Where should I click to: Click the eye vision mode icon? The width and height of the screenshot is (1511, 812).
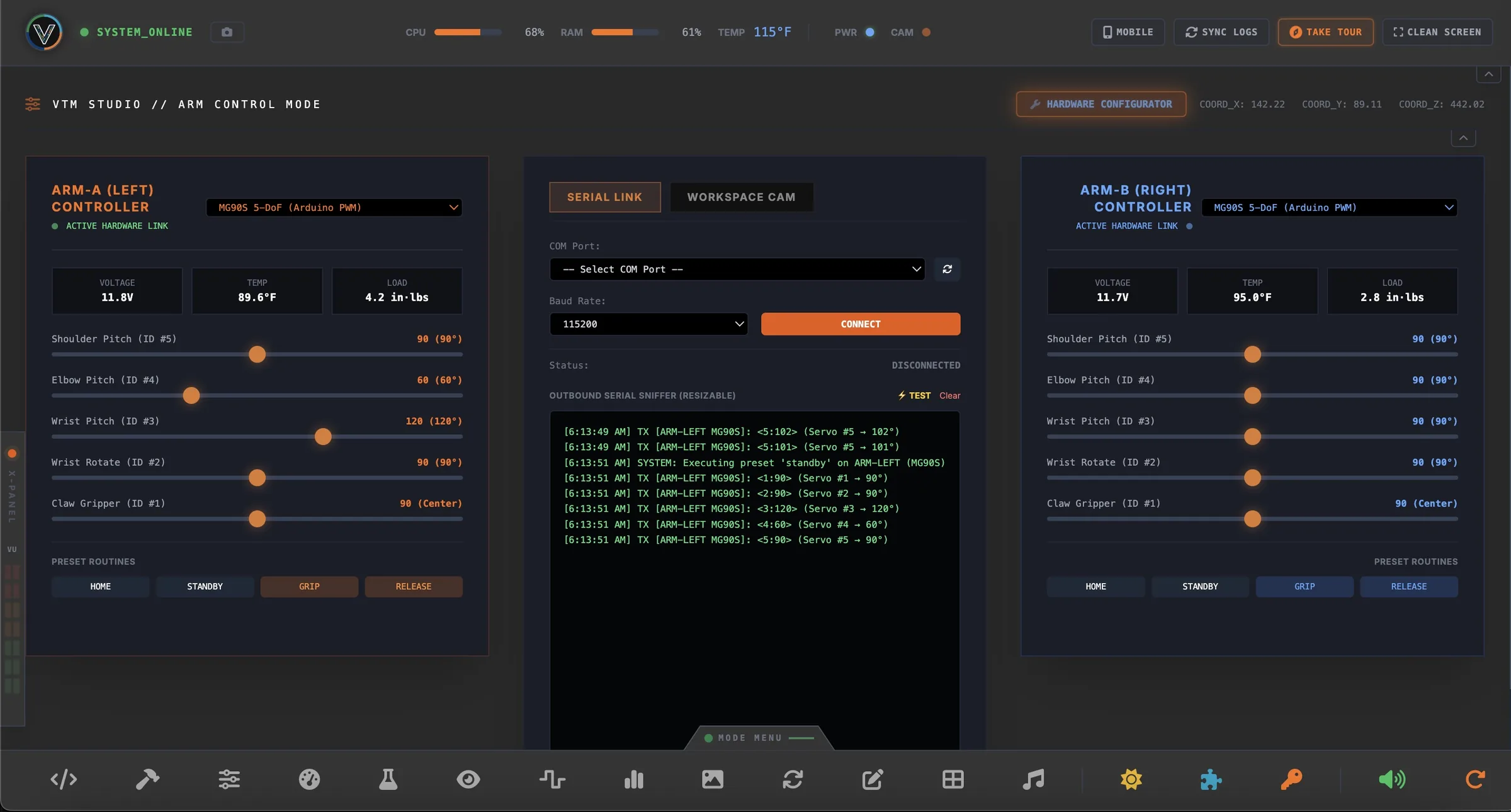[x=468, y=779]
